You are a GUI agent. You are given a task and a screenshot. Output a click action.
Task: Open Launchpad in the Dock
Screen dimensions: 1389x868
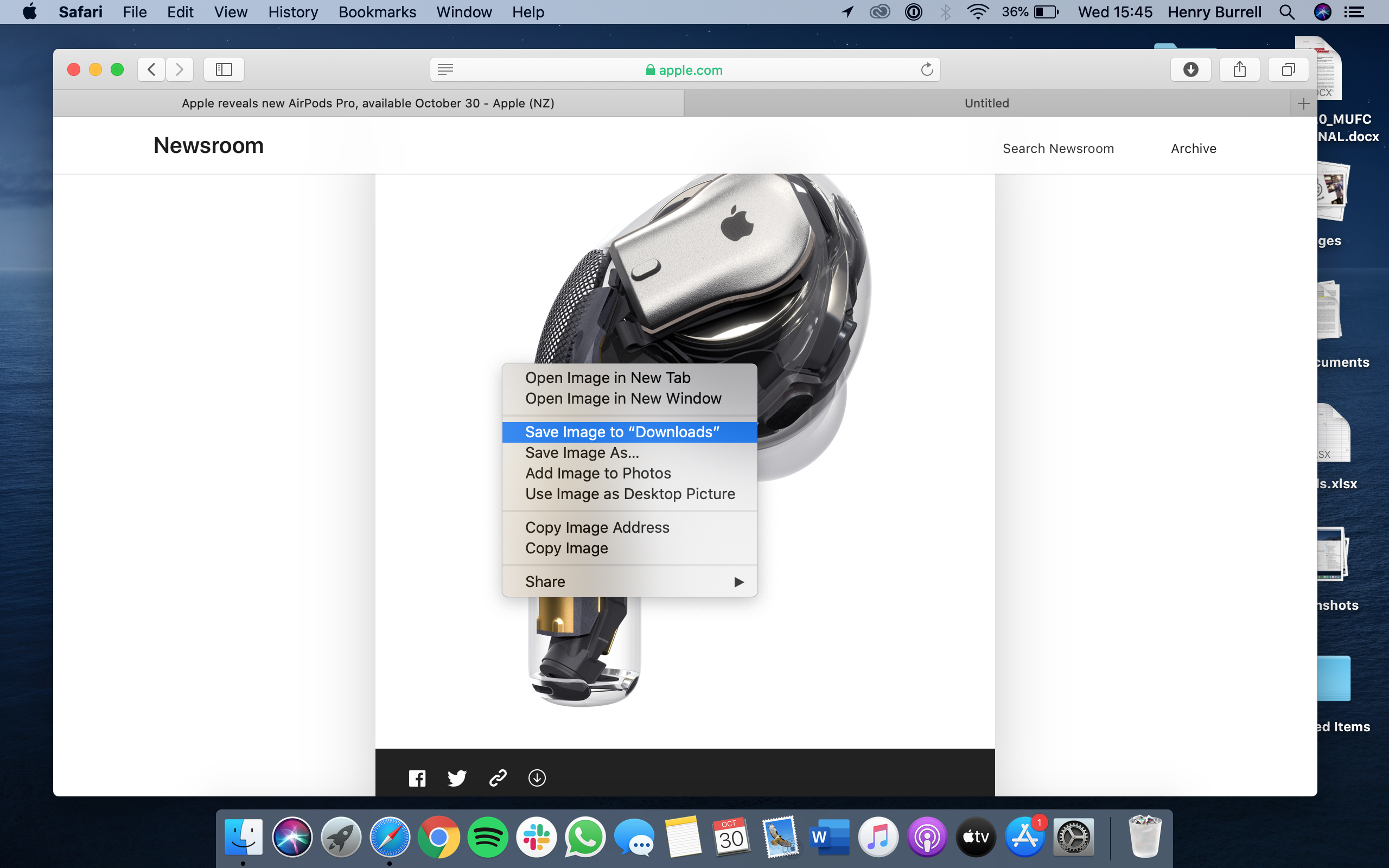[341, 837]
